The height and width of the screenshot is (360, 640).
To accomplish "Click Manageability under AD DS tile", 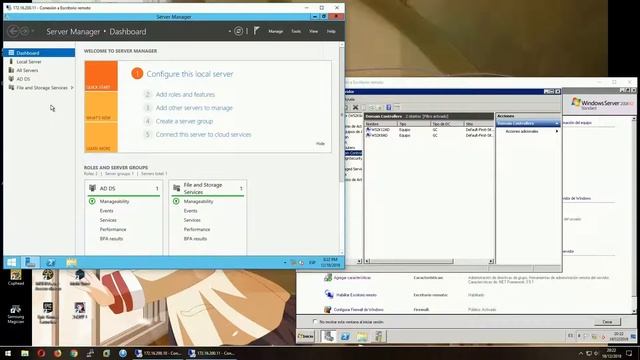I will click(x=114, y=201).
